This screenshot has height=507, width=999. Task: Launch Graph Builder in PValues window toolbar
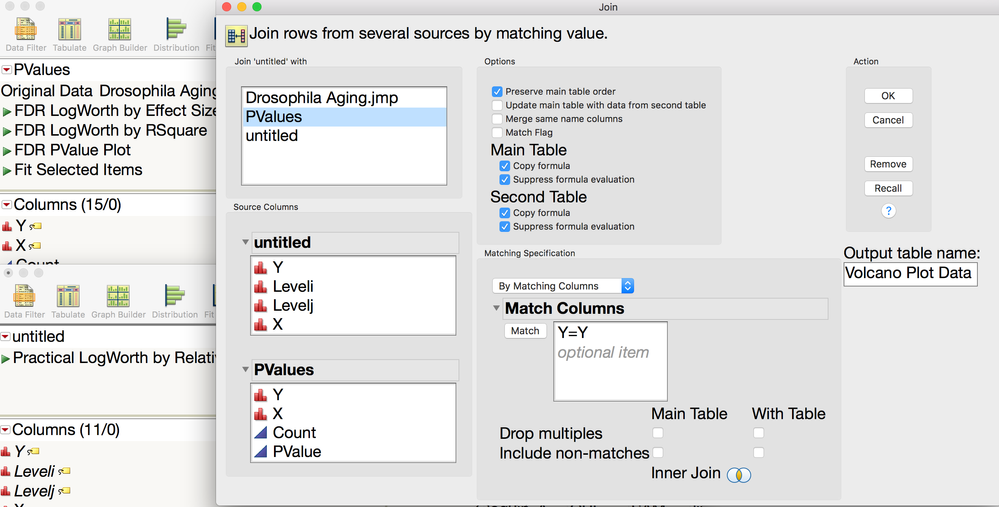coord(120,34)
